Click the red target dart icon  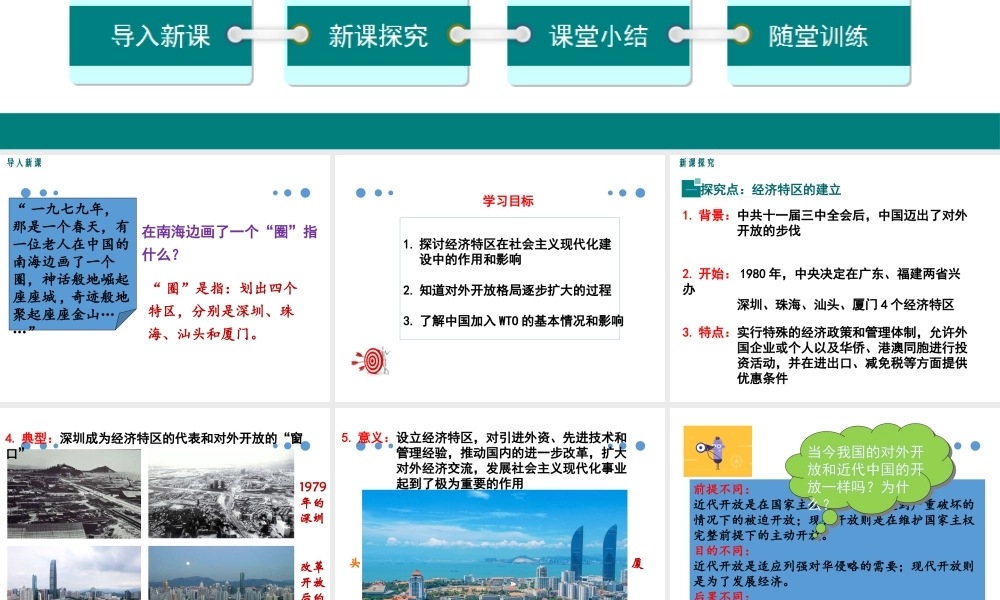point(371,359)
